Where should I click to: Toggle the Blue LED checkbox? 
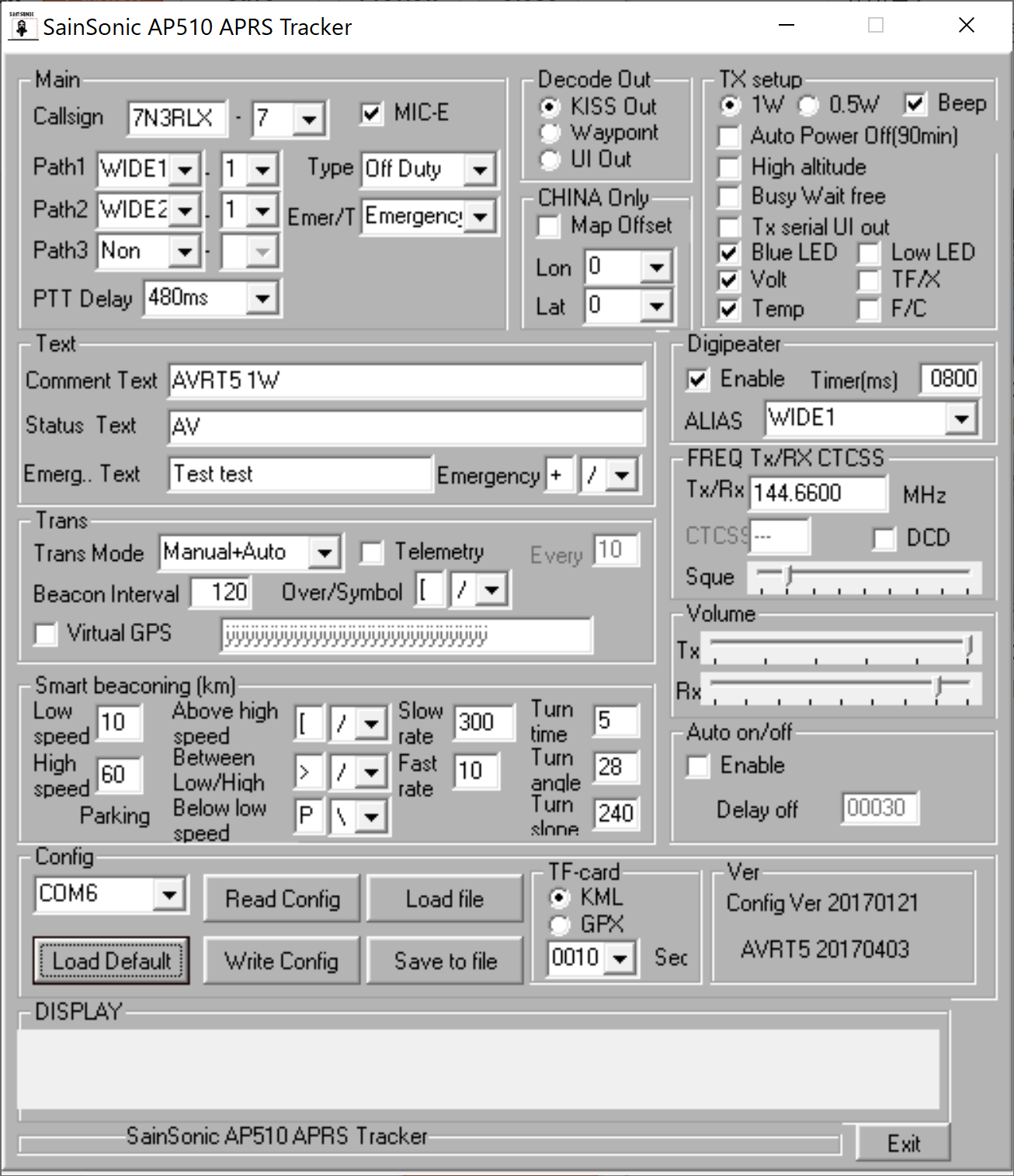click(x=729, y=252)
